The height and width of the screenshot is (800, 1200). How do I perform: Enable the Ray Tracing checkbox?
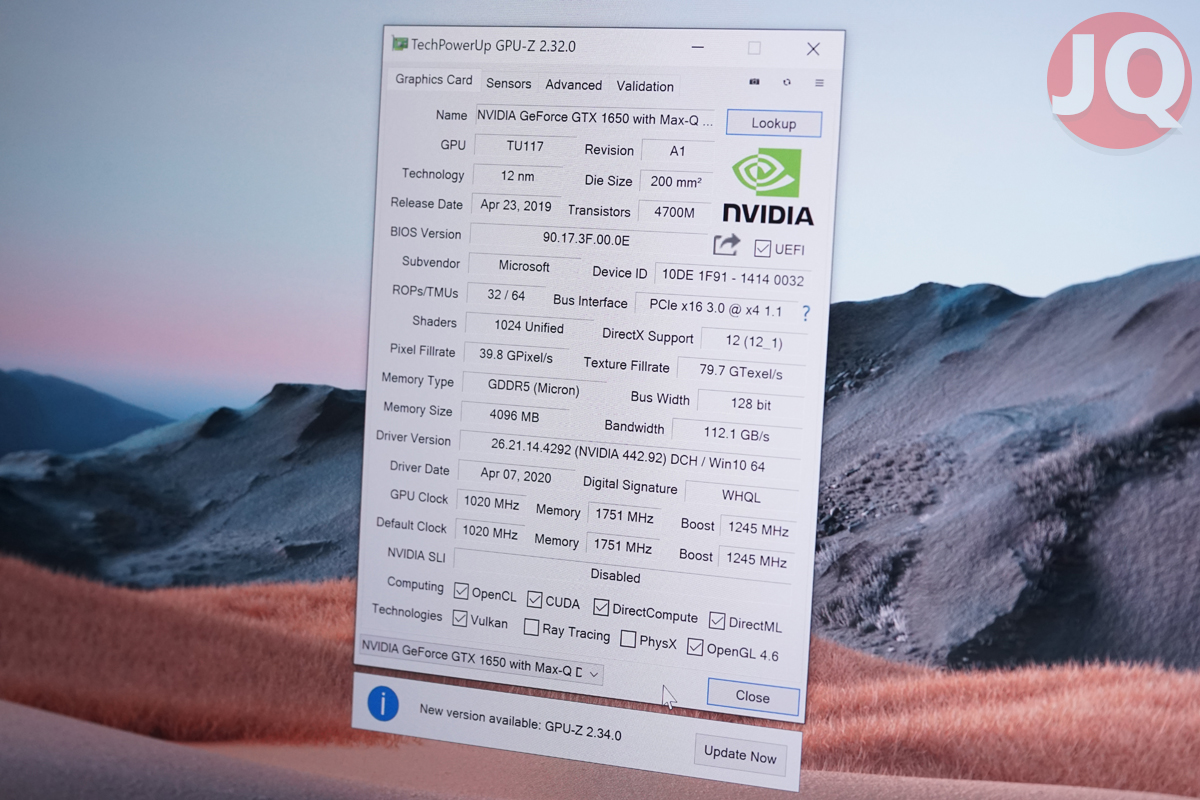point(531,627)
